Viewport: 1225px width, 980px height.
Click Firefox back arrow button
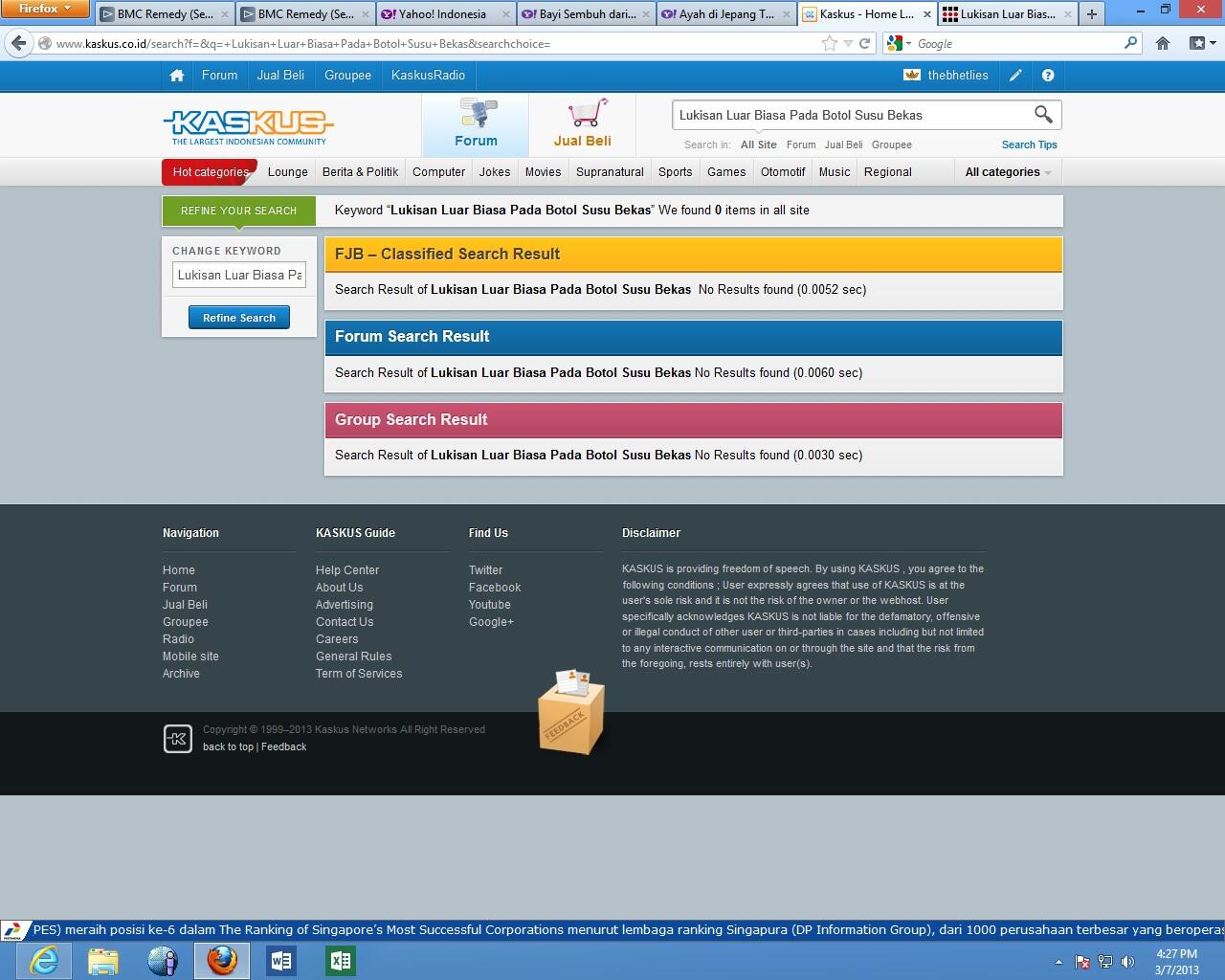pyautogui.click(x=18, y=43)
